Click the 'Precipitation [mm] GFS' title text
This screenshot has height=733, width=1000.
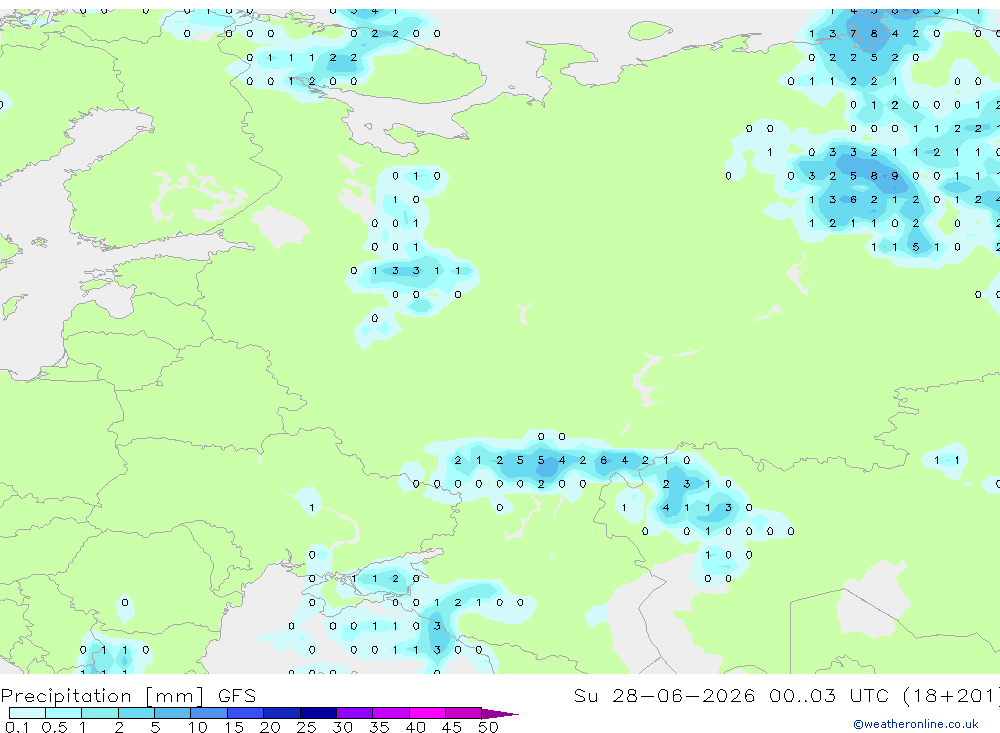(128, 696)
